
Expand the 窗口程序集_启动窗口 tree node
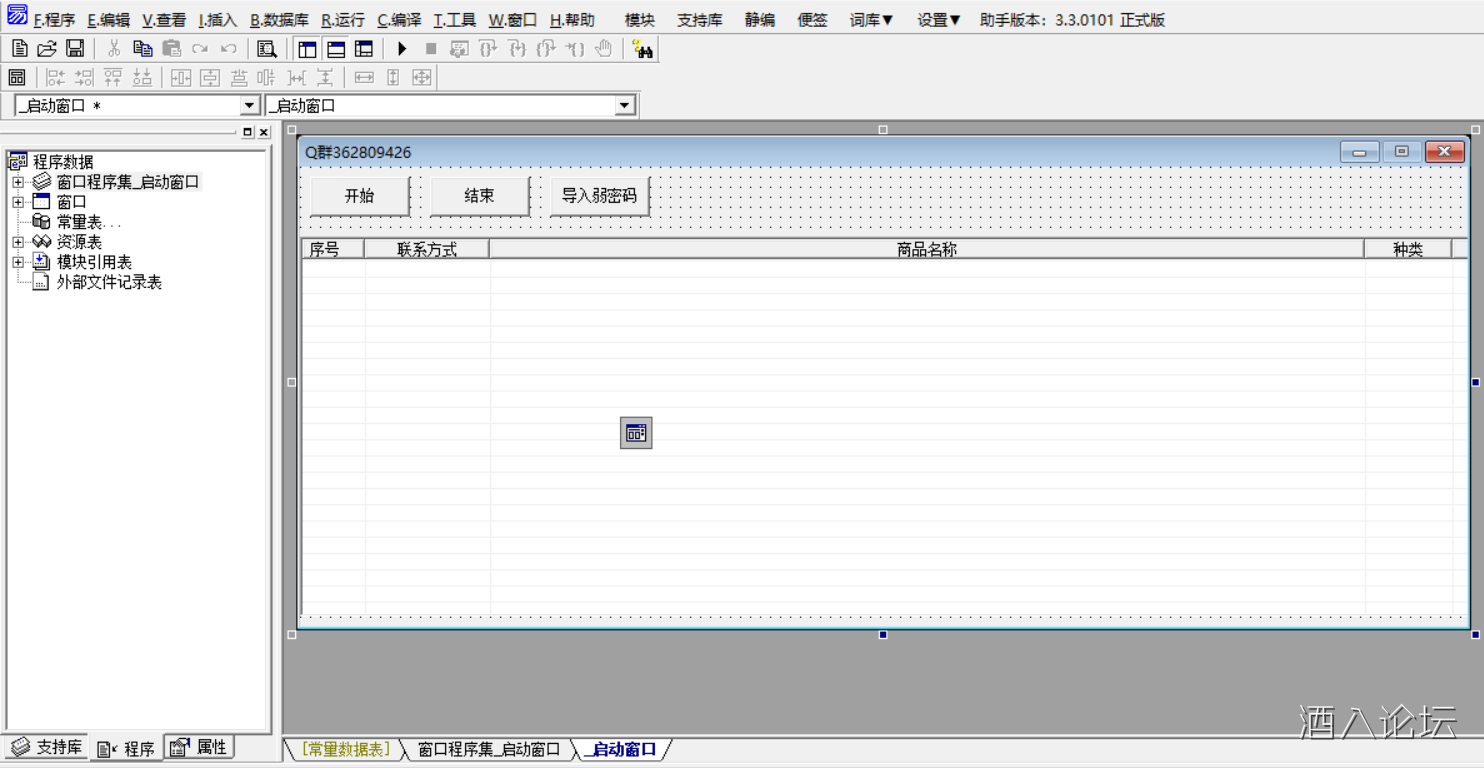coord(18,182)
